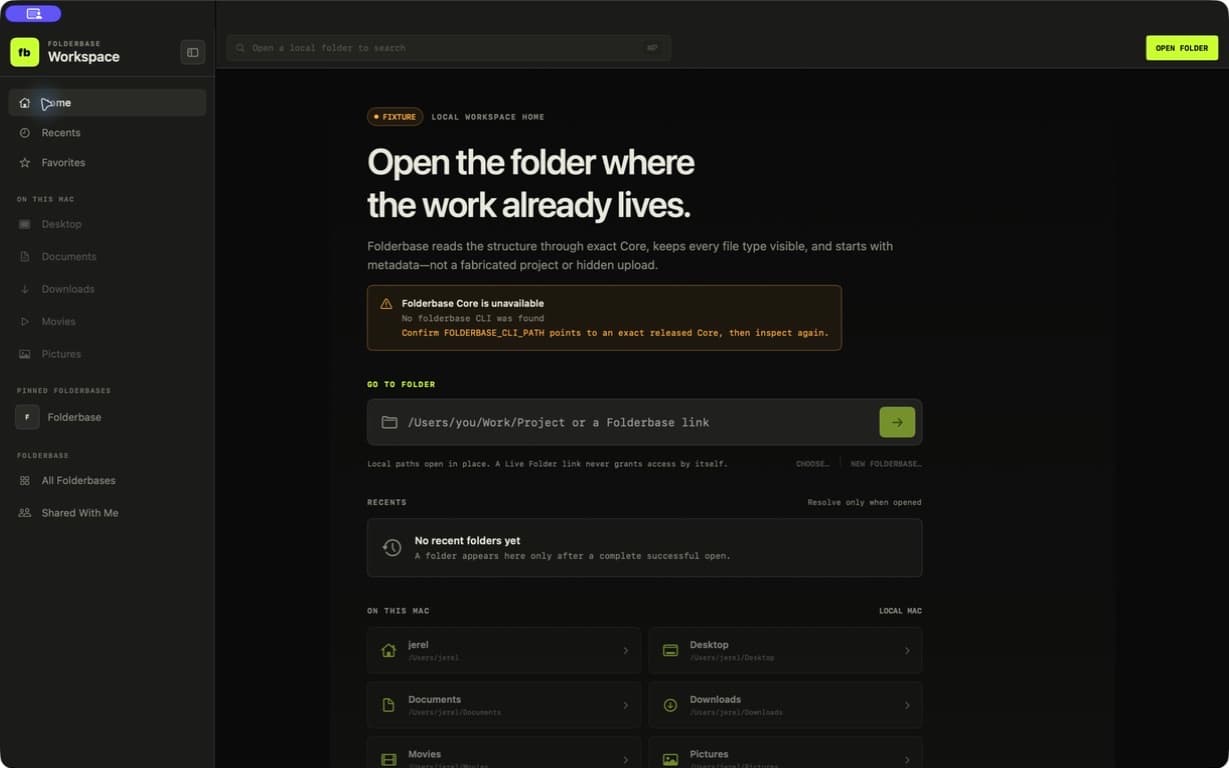Expand the Movies card chevron

[x=626, y=760]
